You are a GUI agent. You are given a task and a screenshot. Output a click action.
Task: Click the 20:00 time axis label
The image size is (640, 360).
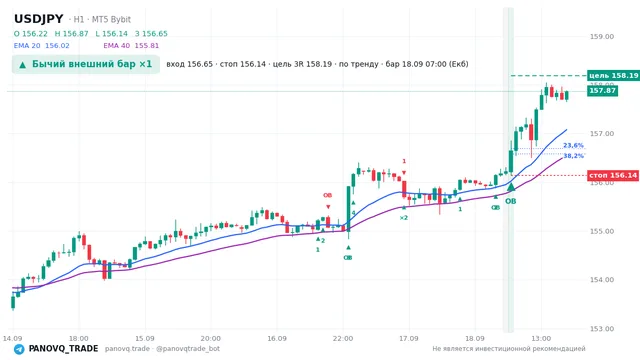tap(211, 338)
